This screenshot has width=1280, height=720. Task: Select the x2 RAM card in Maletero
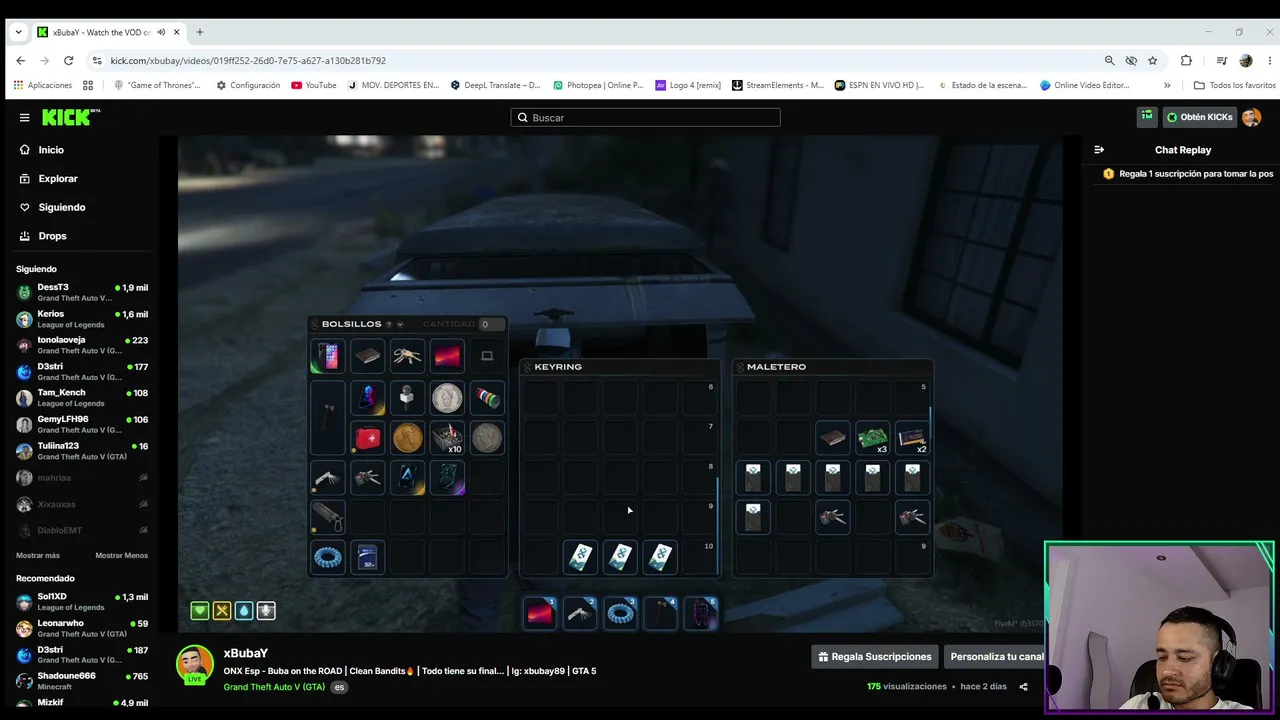tap(913, 438)
